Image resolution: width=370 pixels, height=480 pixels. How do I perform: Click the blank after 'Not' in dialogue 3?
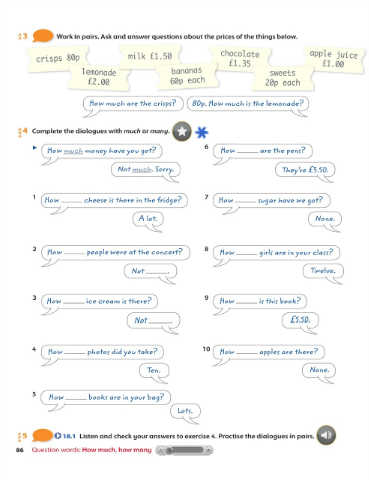160,321
